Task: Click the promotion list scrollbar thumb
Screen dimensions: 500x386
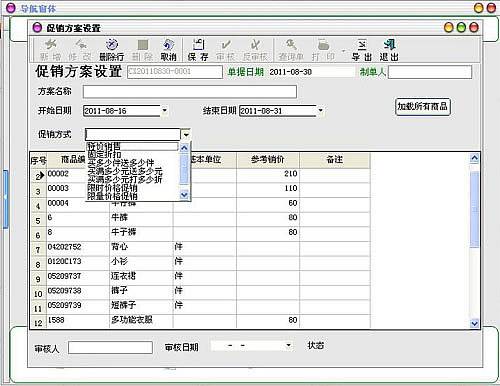Action: point(184,168)
